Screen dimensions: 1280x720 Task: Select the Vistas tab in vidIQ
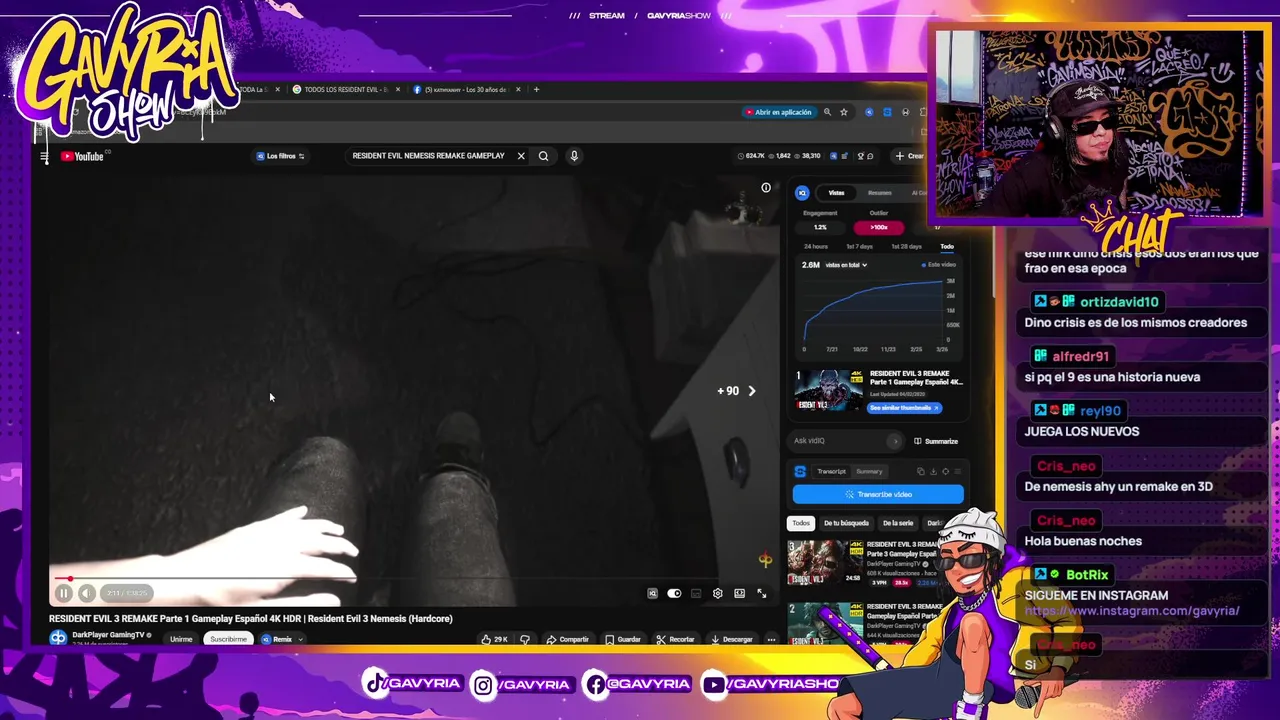tap(836, 193)
